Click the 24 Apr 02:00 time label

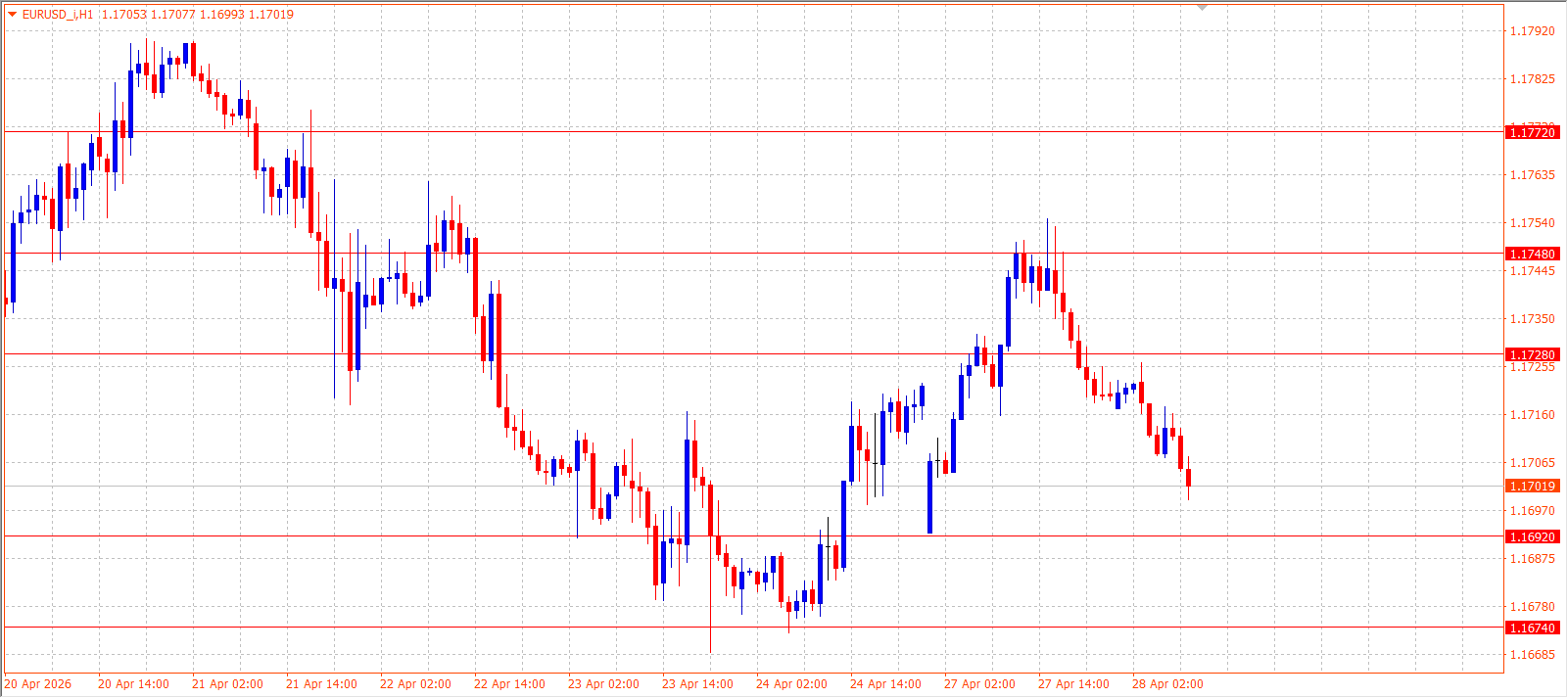click(791, 684)
